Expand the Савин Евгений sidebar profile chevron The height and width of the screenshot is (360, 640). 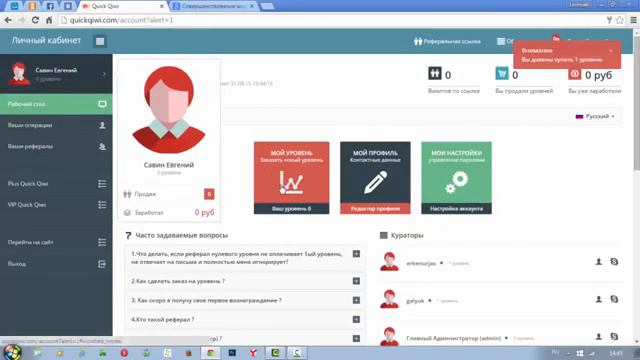point(104,74)
